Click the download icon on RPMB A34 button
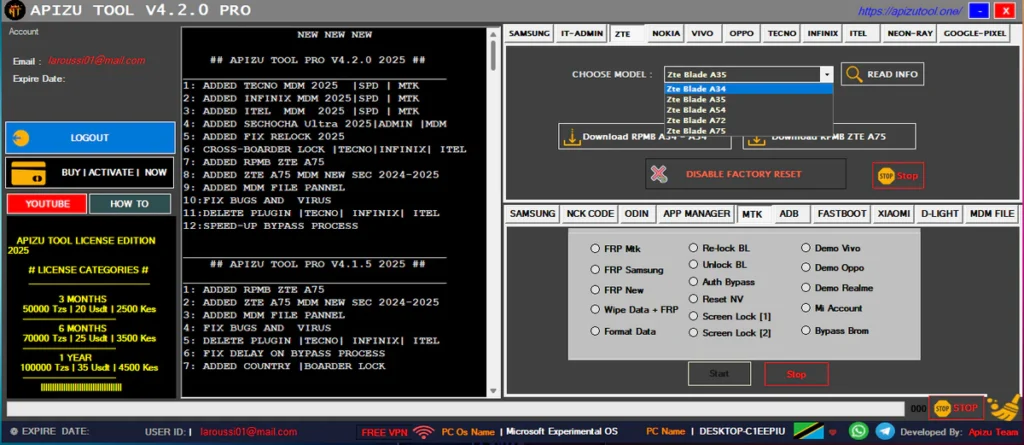1024x445 pixels. pos(571,137)
